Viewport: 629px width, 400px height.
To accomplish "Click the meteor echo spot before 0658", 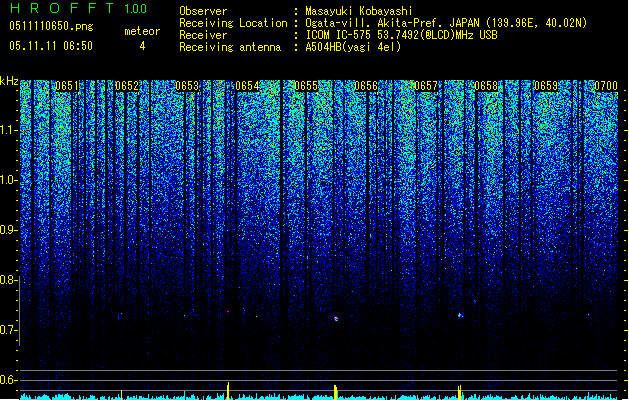I will coord(461,315).
